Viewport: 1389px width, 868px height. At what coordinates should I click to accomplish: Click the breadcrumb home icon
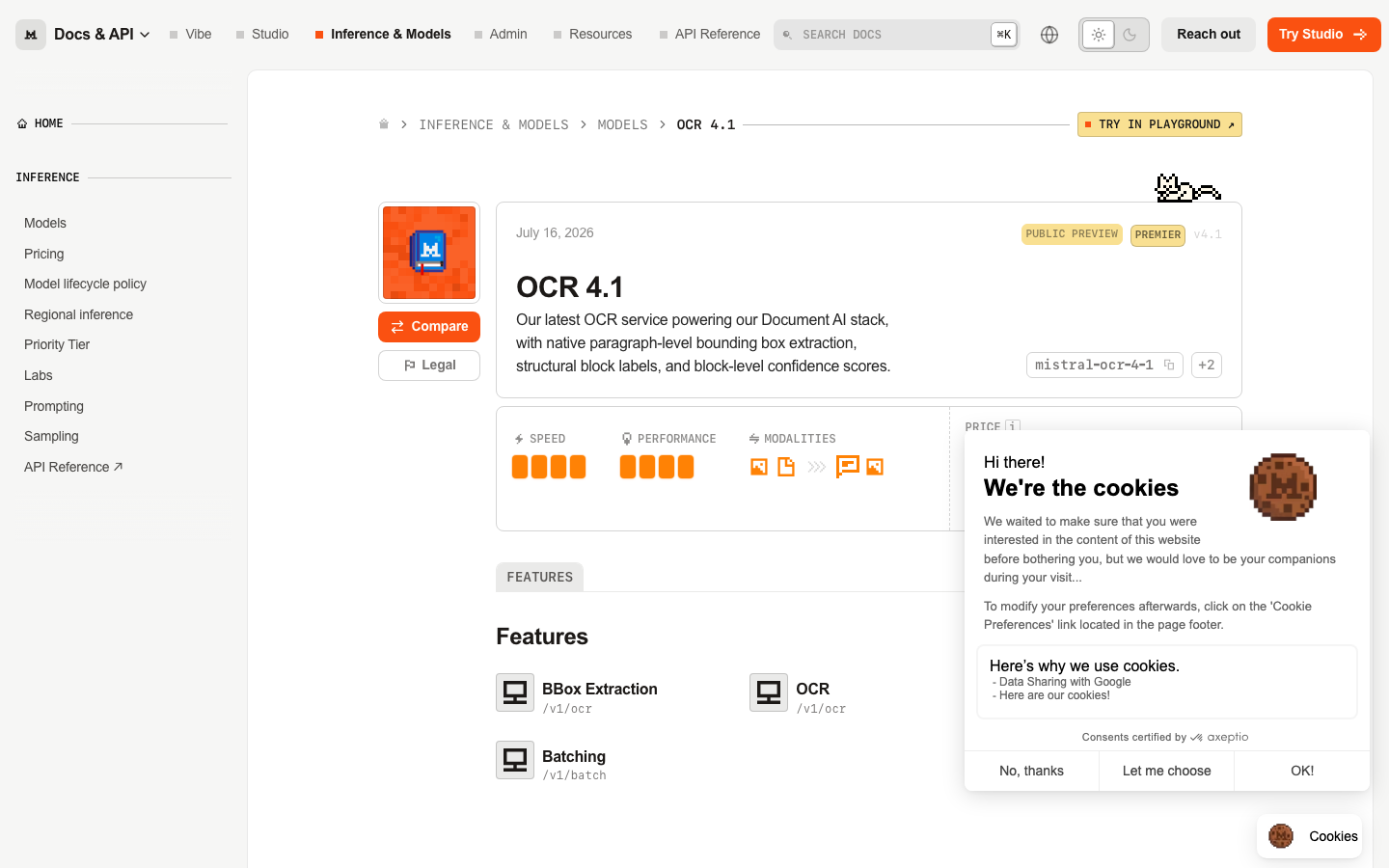click(384, 124)
